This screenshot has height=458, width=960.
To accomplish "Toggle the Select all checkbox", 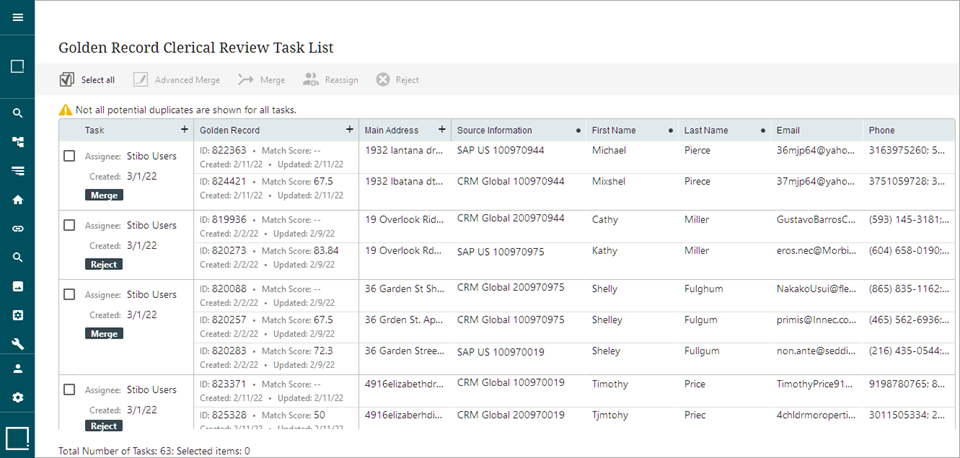I will (67, 80).
